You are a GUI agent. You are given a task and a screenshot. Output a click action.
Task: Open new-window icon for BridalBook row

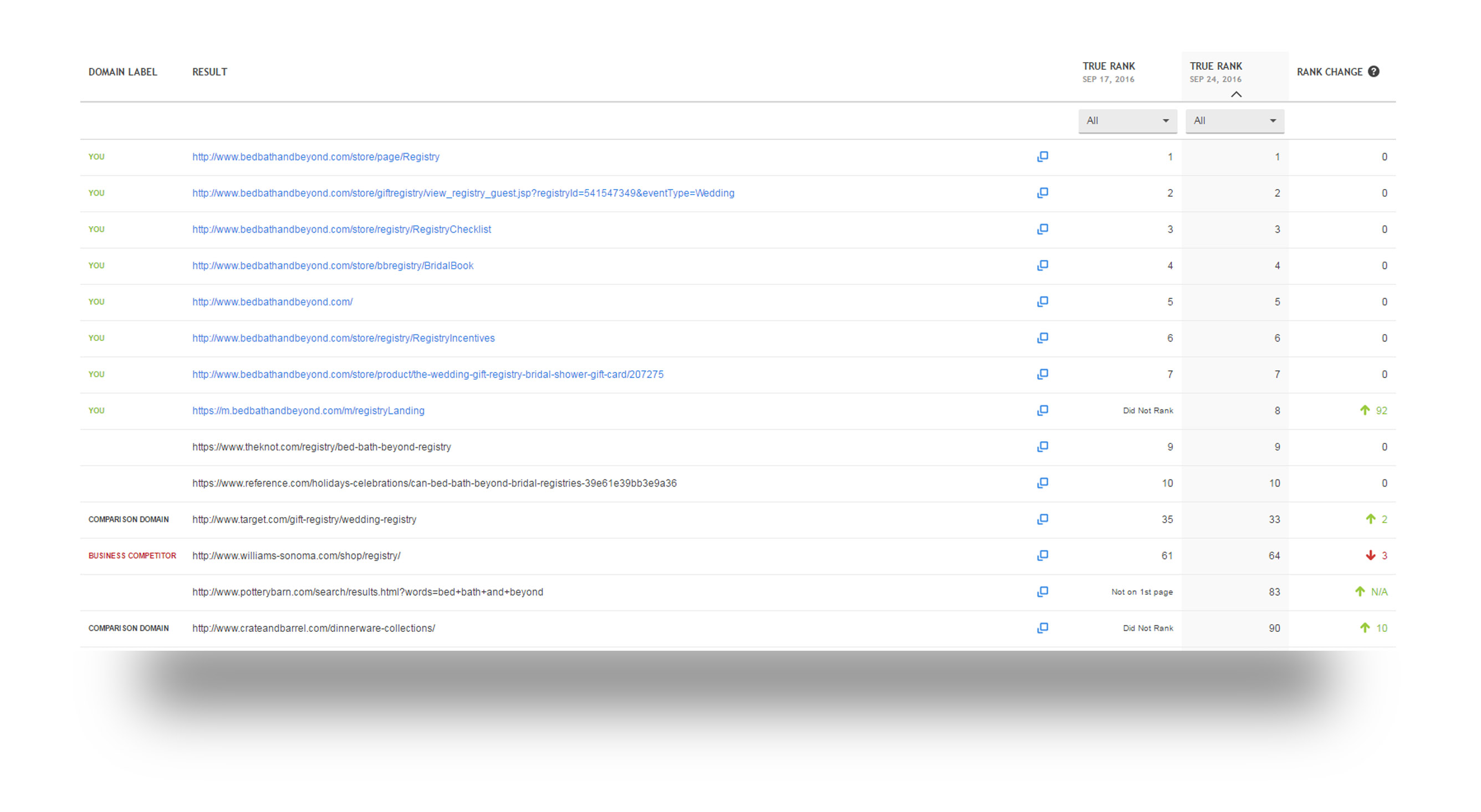[x=1043, y=265]
